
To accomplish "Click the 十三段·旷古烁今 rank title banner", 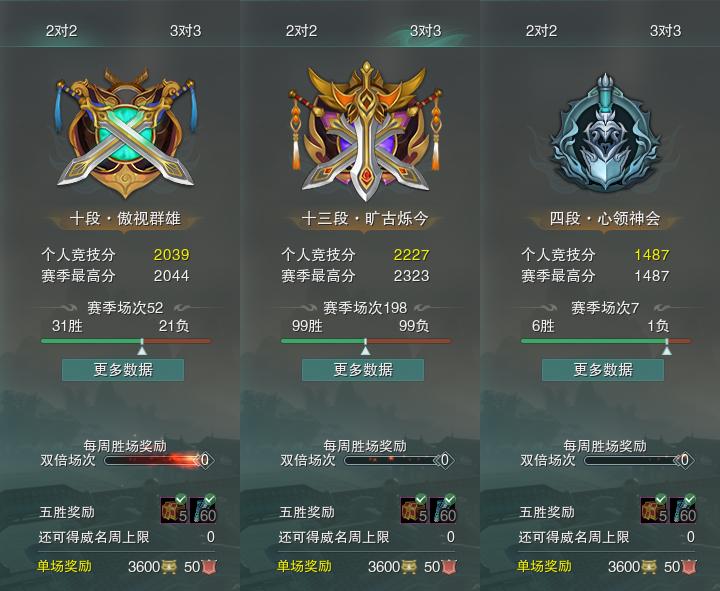I will (x=365, y=219).
